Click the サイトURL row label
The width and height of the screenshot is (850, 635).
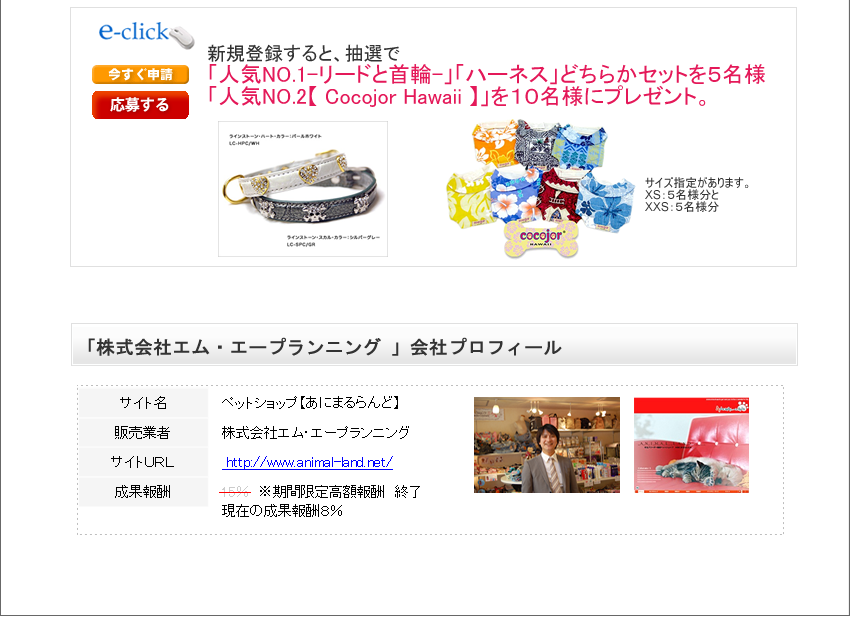143,462
